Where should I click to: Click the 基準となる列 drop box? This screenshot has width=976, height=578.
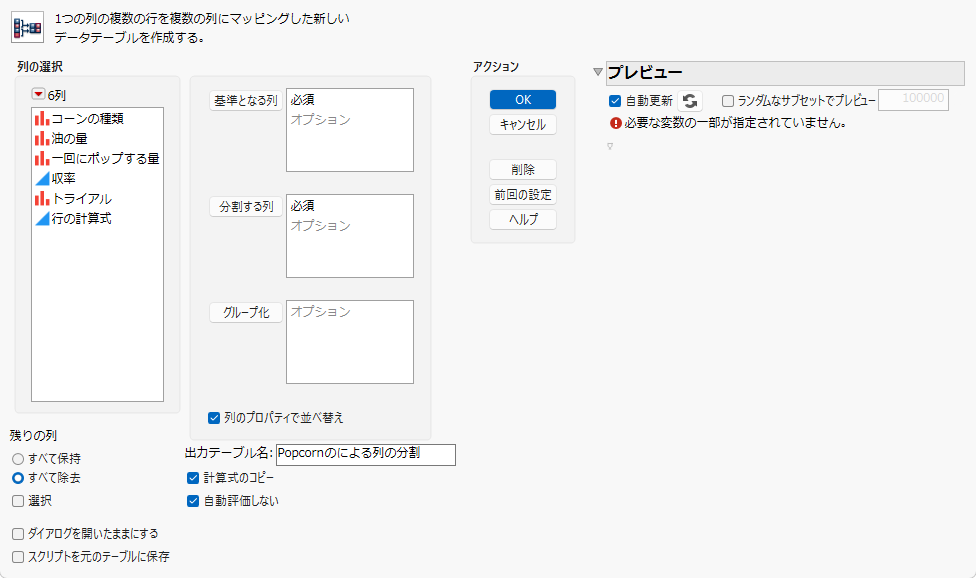click(350, 129)
